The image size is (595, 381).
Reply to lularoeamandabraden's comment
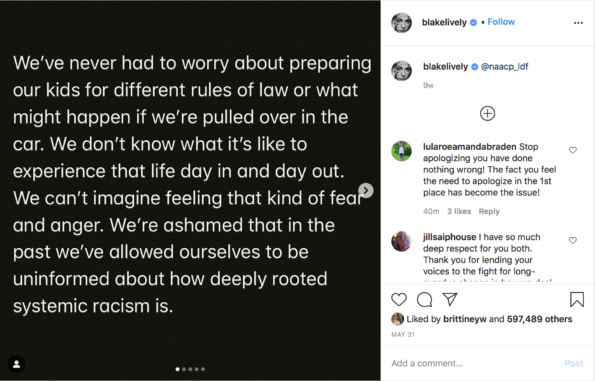(489, 211)
